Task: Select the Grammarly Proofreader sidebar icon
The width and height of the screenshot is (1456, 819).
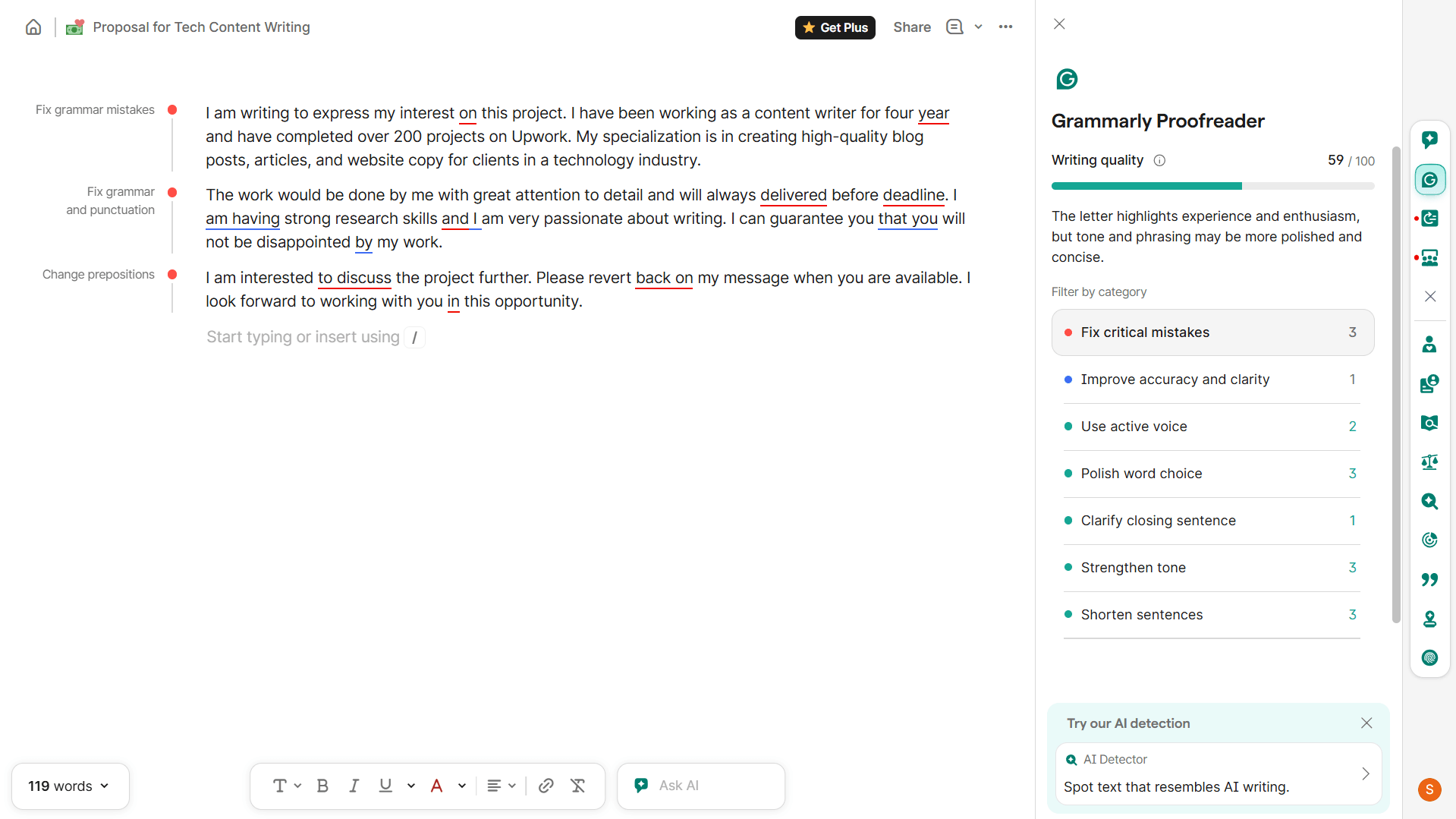Action: tap(1429, 180)
